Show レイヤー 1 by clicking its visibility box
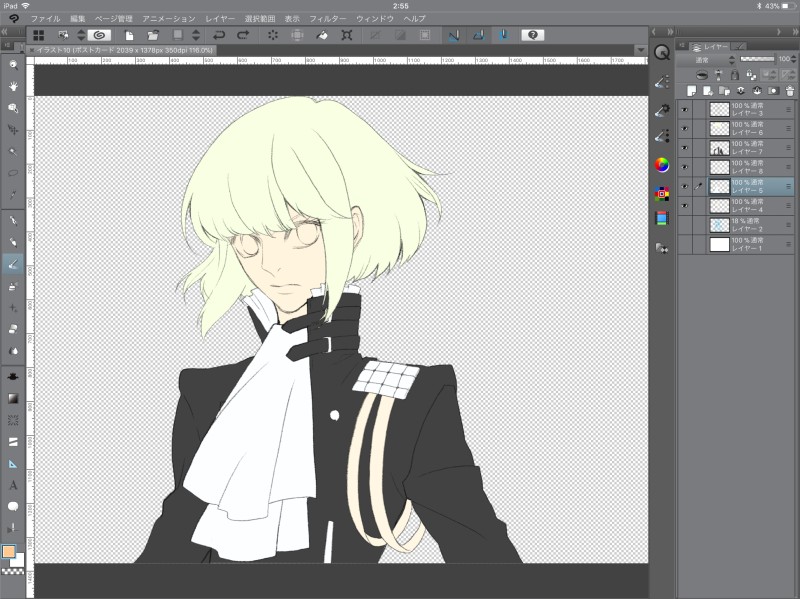The width and height of the screenshot is (800, 599). point(685,244)
